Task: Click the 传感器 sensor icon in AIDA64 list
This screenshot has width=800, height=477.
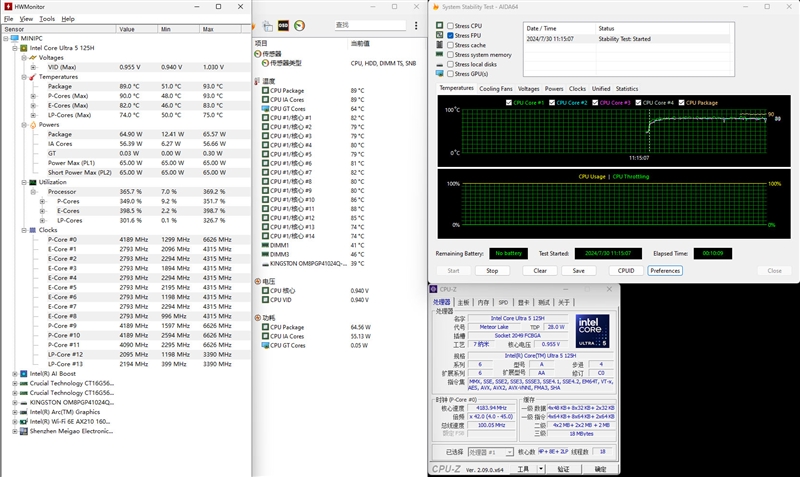Action: (258, 54)
